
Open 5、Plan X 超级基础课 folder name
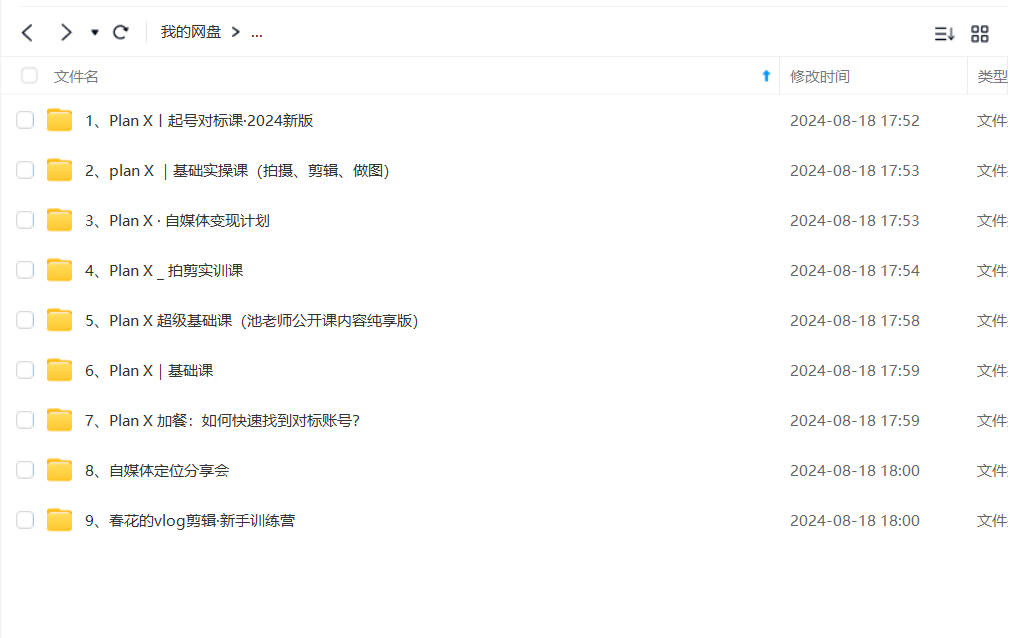click(x=252, y=320)
